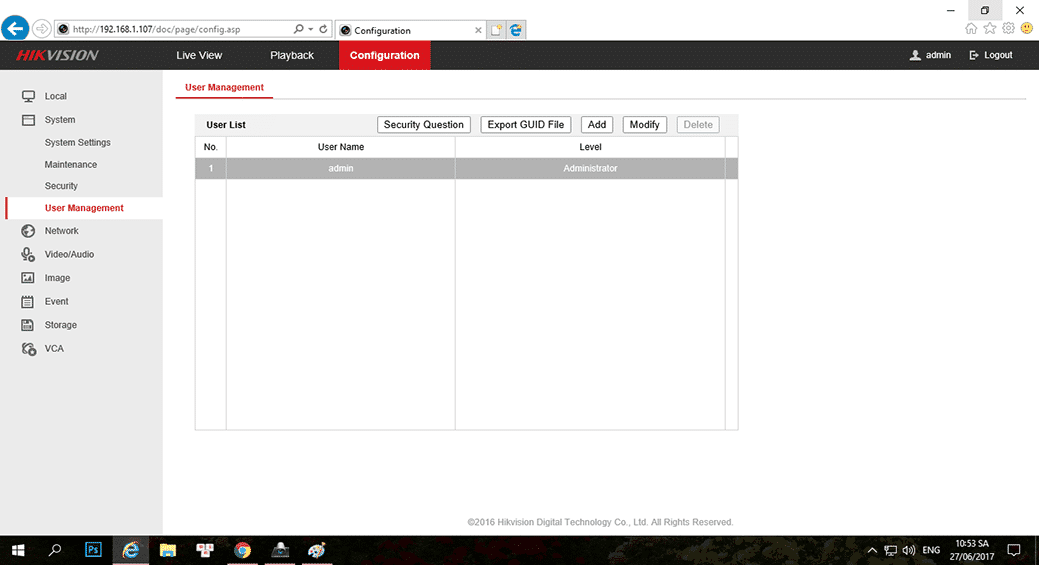The image size is (1039, 565).
Task: Switch to Playback tab
Action: point(292,55)
